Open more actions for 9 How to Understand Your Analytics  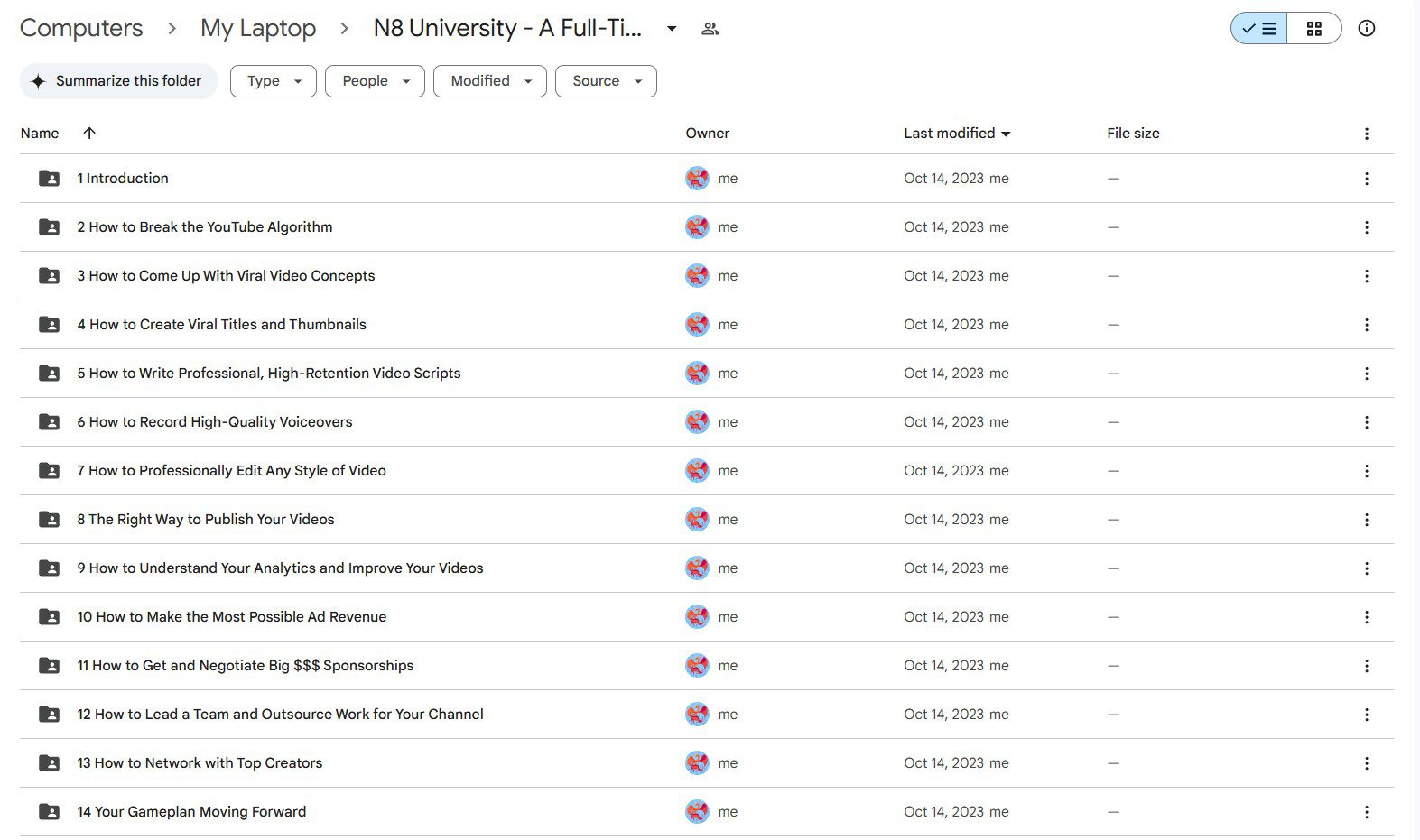[1367, 568]
